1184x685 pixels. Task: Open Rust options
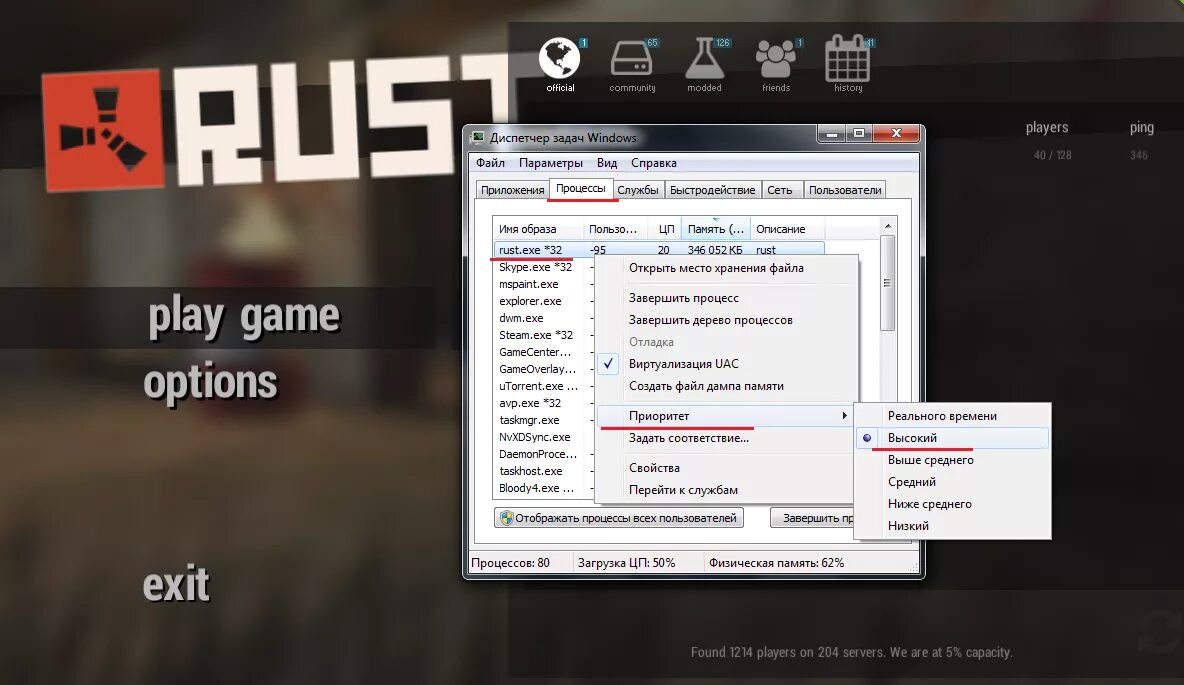coord(211,384)
